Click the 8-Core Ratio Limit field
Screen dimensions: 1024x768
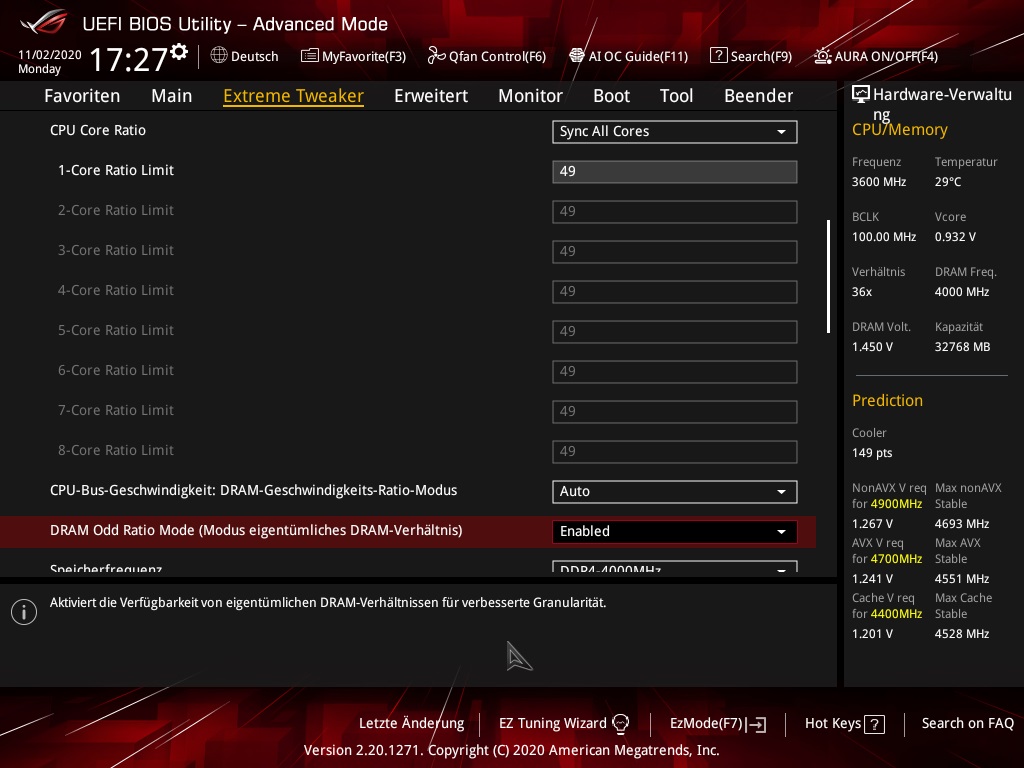(675, 451)
